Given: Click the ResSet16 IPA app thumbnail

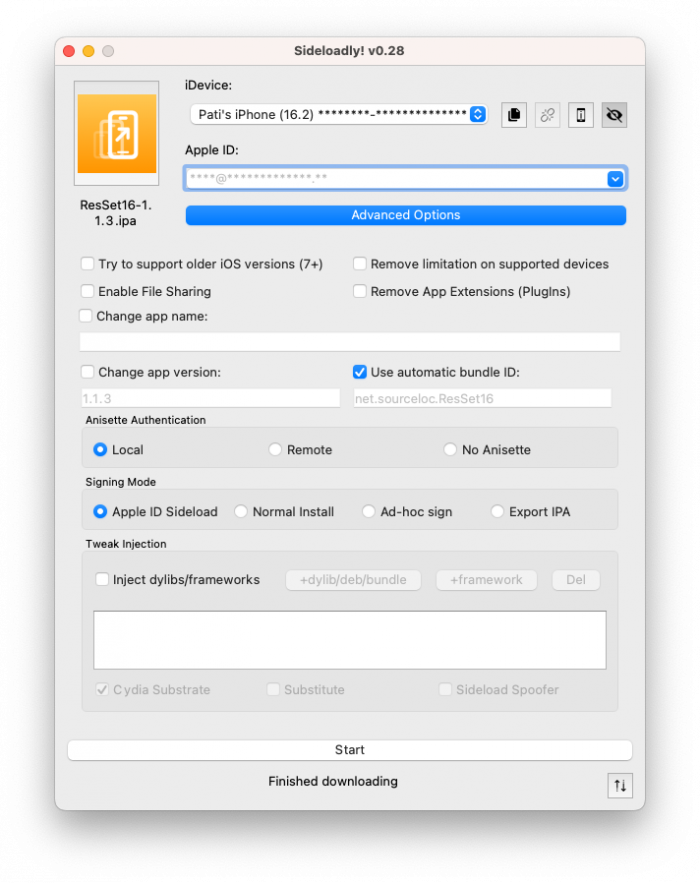Looking at the screenshot, I should [x=117, y=133].
